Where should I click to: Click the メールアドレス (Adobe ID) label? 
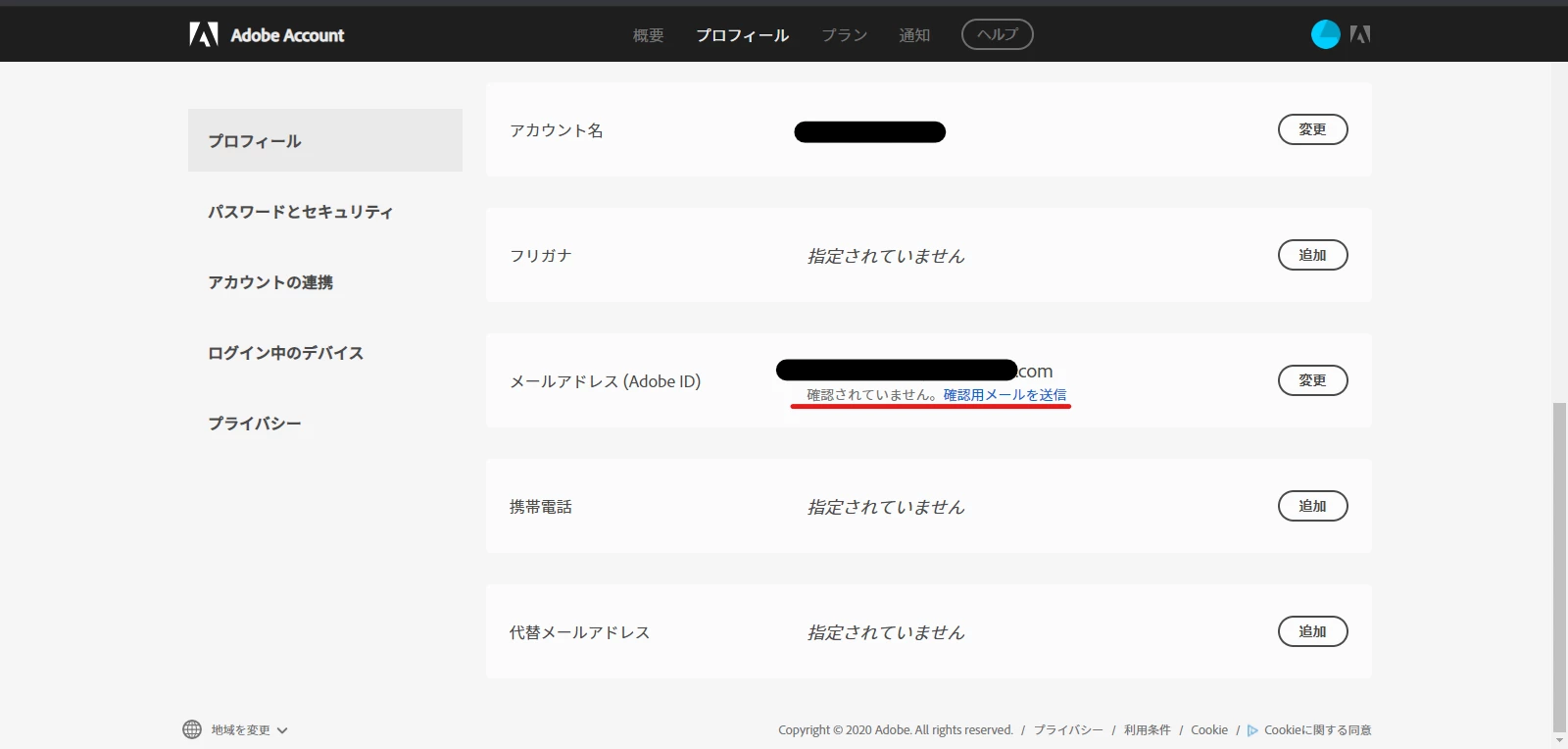[605, 381]
